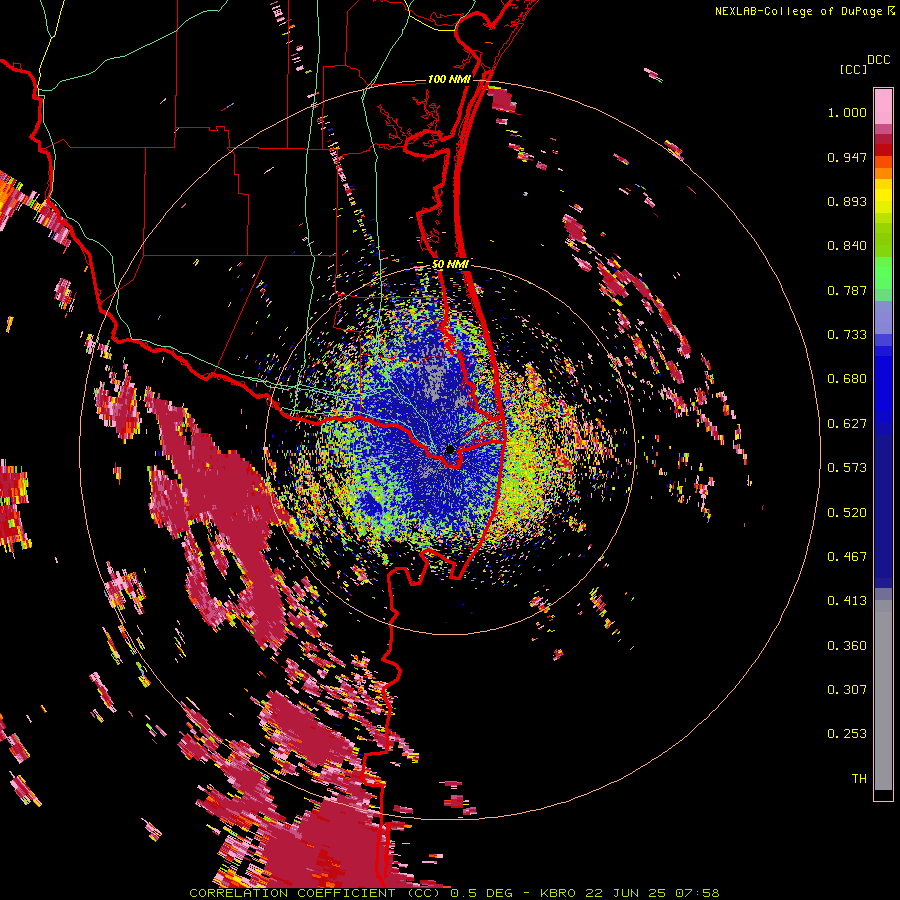Click the black KBRO radar site dot
Viewport: 900px width, 900px height.
pos(450,449)
